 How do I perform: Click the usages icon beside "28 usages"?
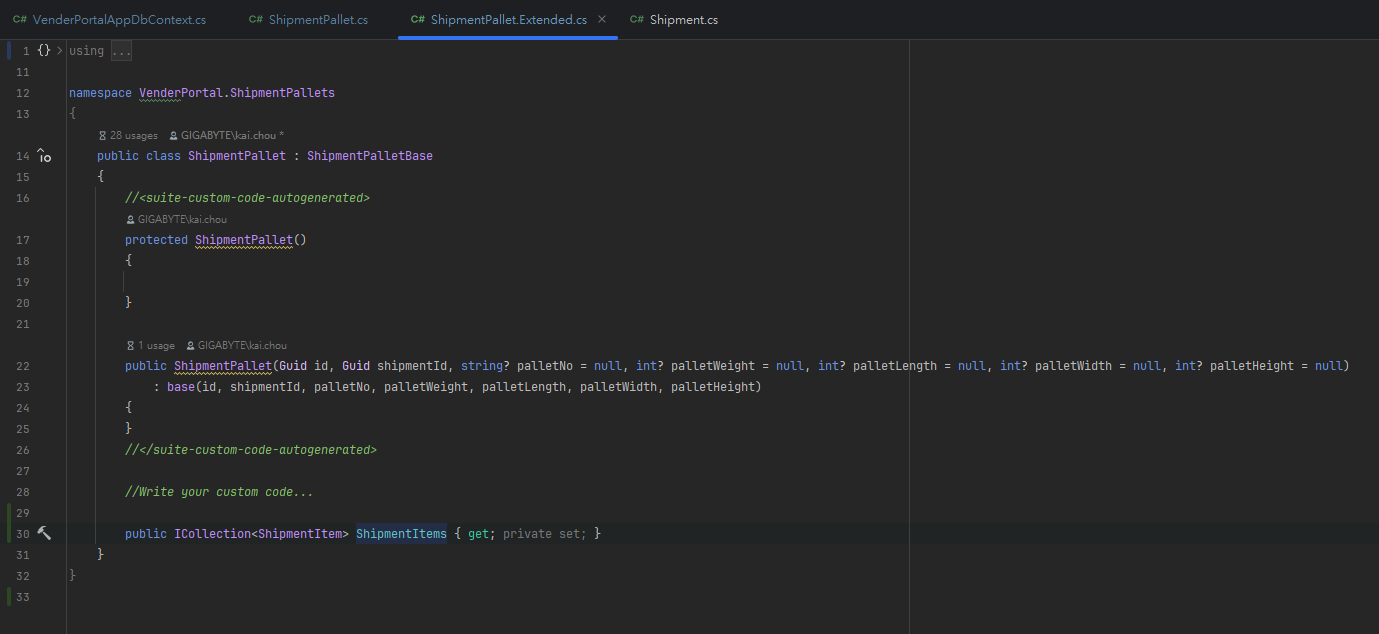click(102, 135)
